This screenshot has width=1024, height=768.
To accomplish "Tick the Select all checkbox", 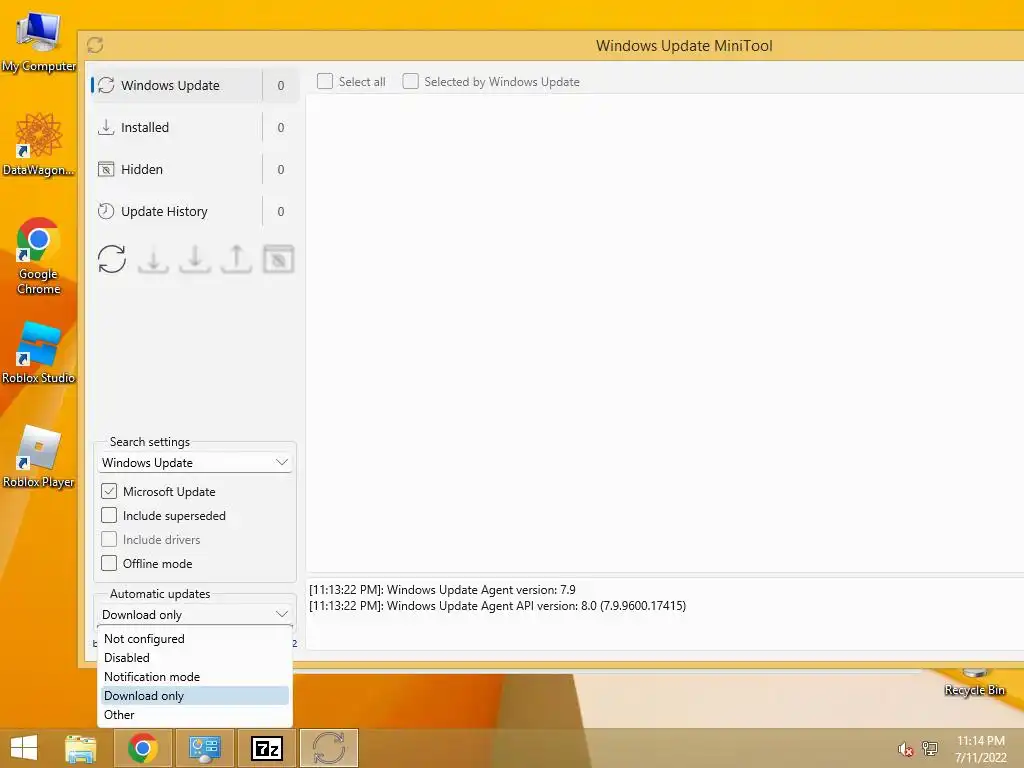I will click(325, 81).
